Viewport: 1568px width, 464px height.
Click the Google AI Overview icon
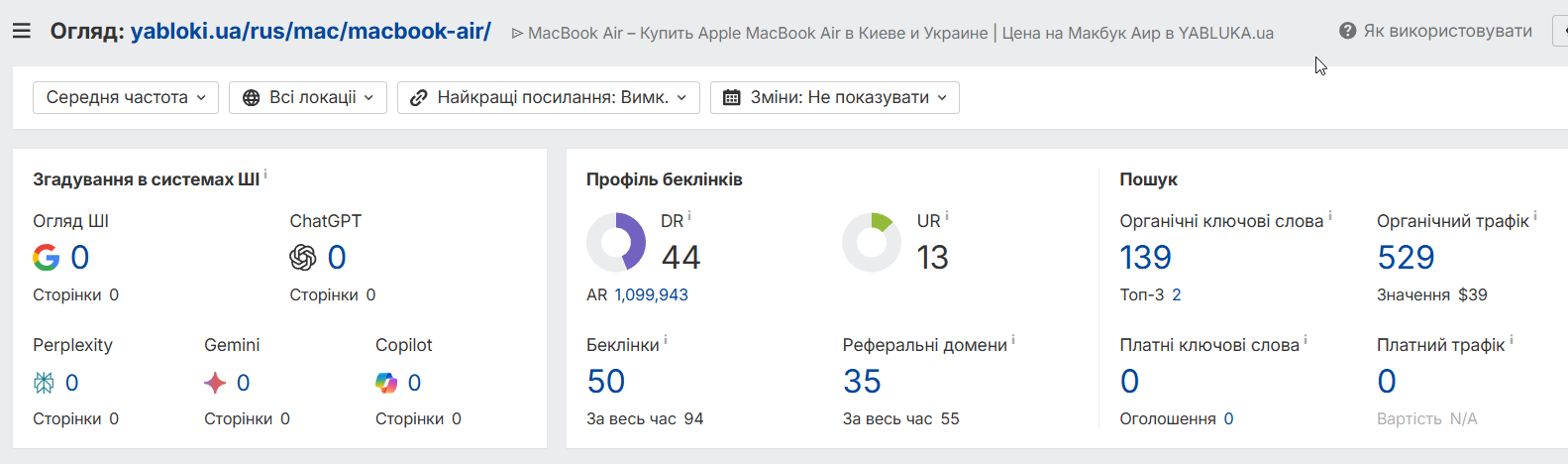point(46,258)
